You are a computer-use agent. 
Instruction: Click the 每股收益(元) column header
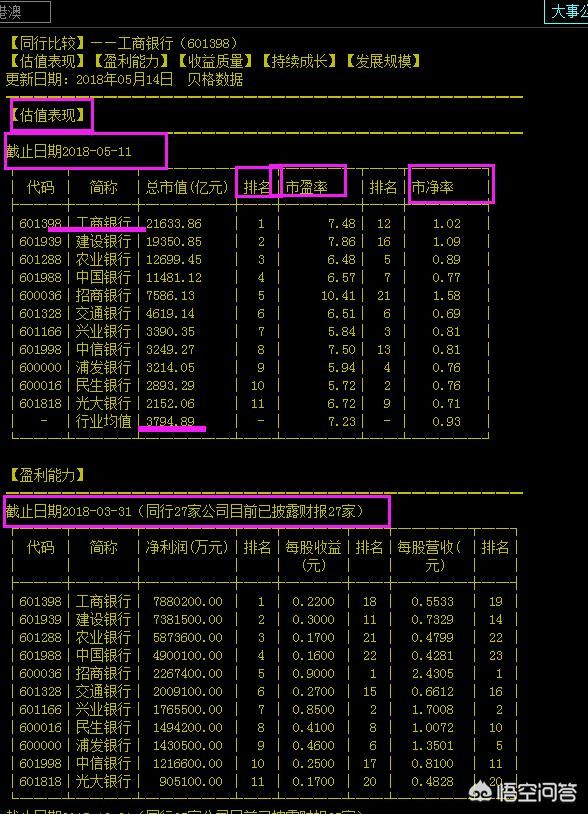(313, 555)
